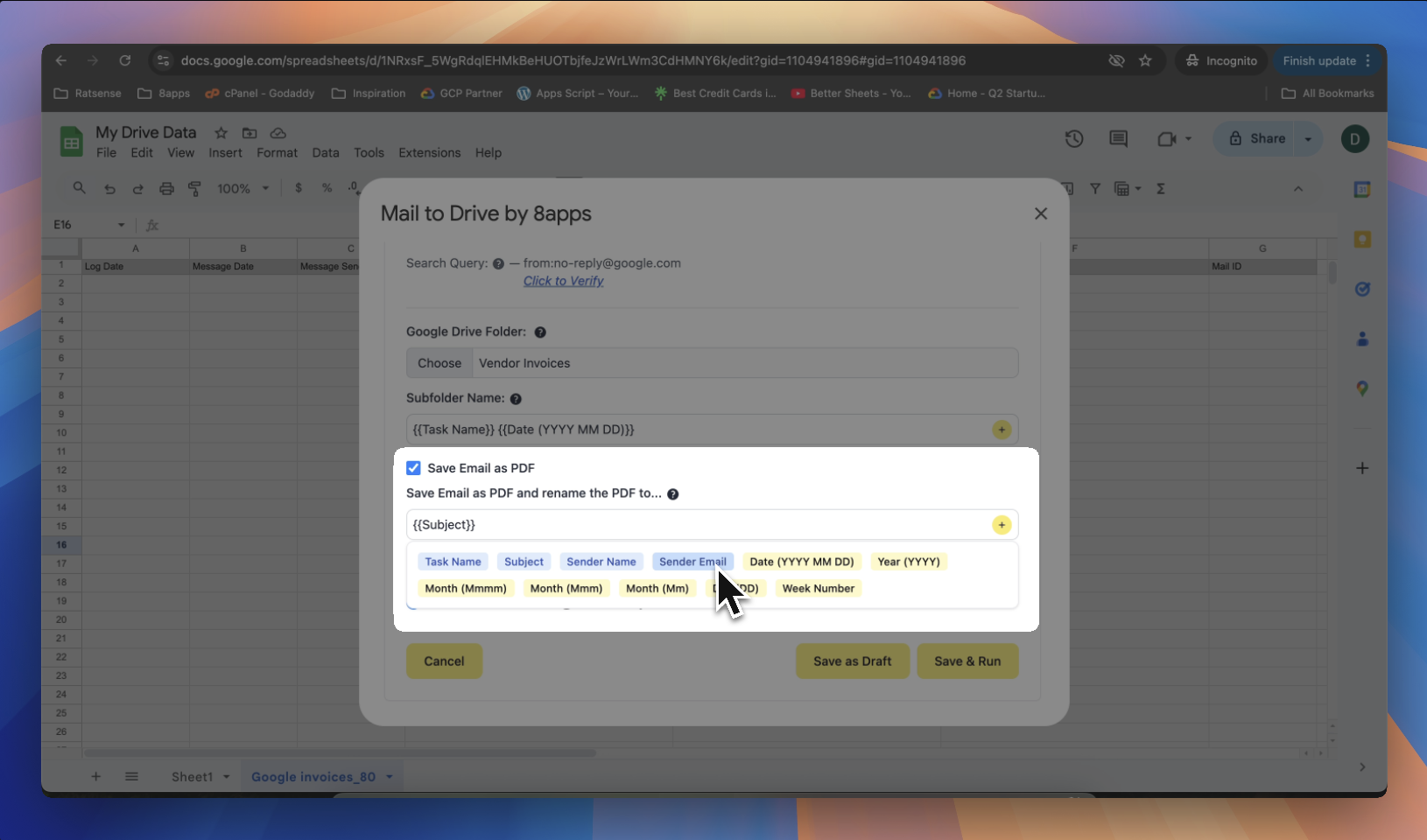Image resolution: width=1427 pixels, height=840 pixels.
Task: Open help icon next to Subfolder Name
Action: (x=516, y=399)
